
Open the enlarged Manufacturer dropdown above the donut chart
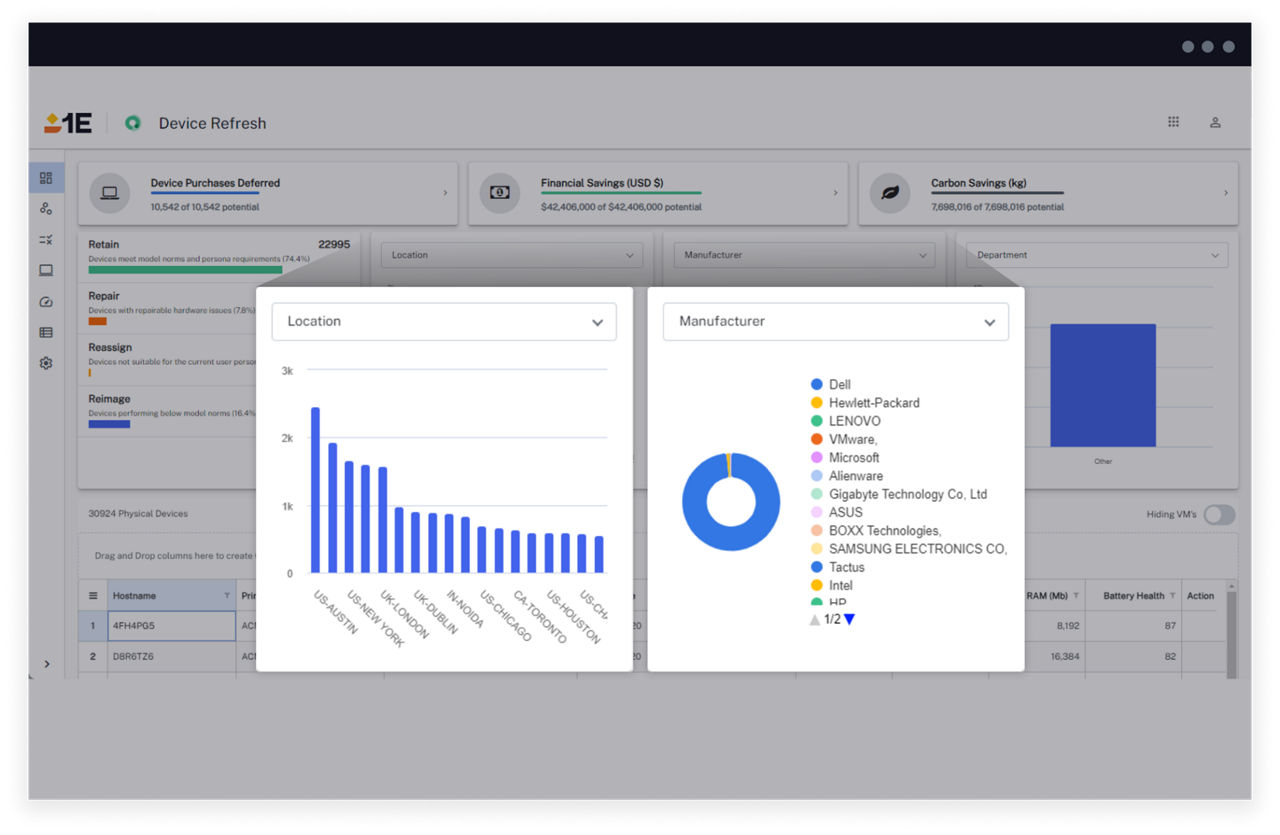coord(836,322)
